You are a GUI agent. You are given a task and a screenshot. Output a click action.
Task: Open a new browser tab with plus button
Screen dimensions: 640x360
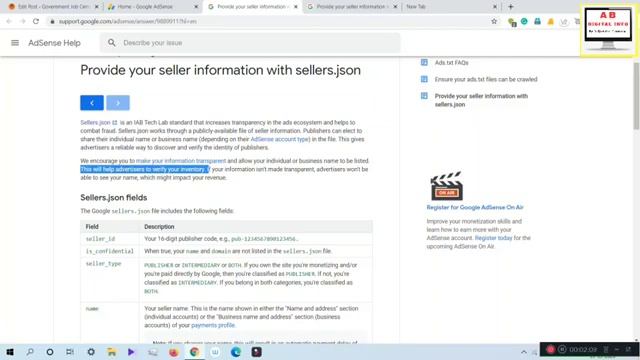[511, 7]
